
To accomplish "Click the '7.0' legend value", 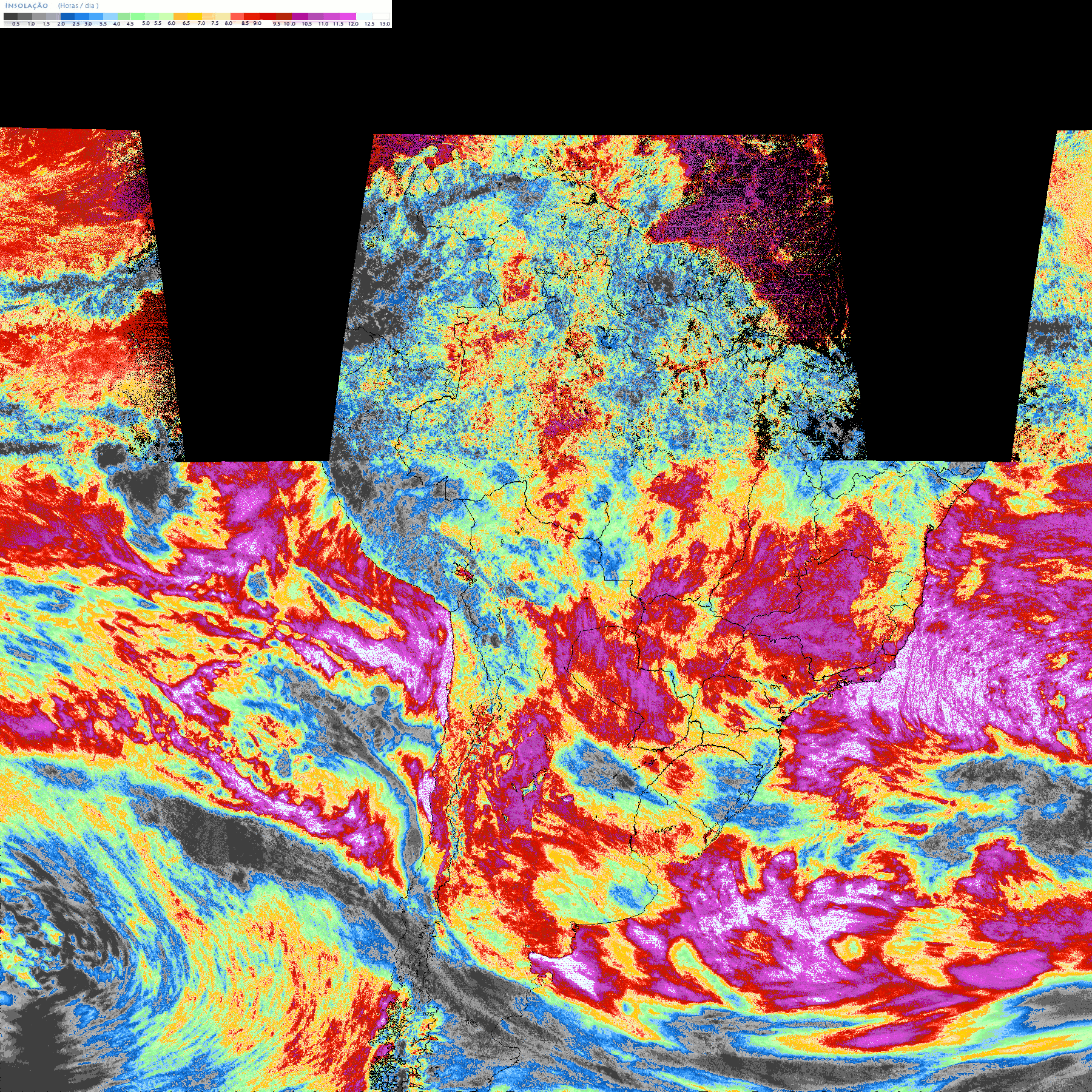I will coord(201,23).
